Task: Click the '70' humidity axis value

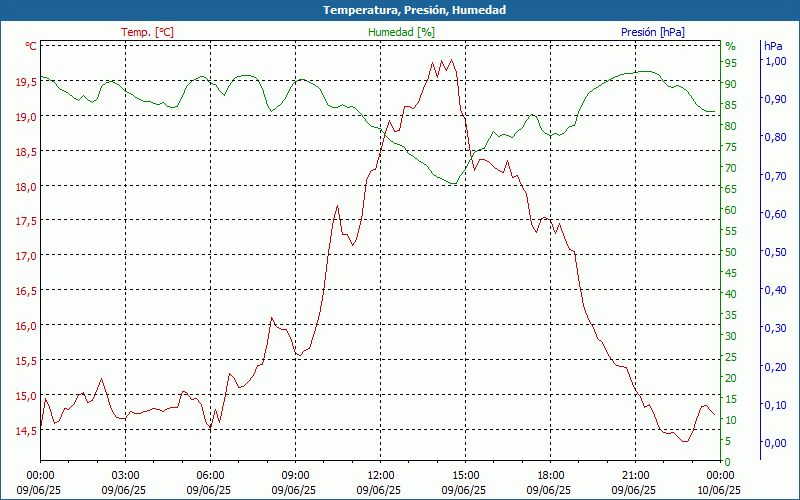Action: (x=731, y=168)
